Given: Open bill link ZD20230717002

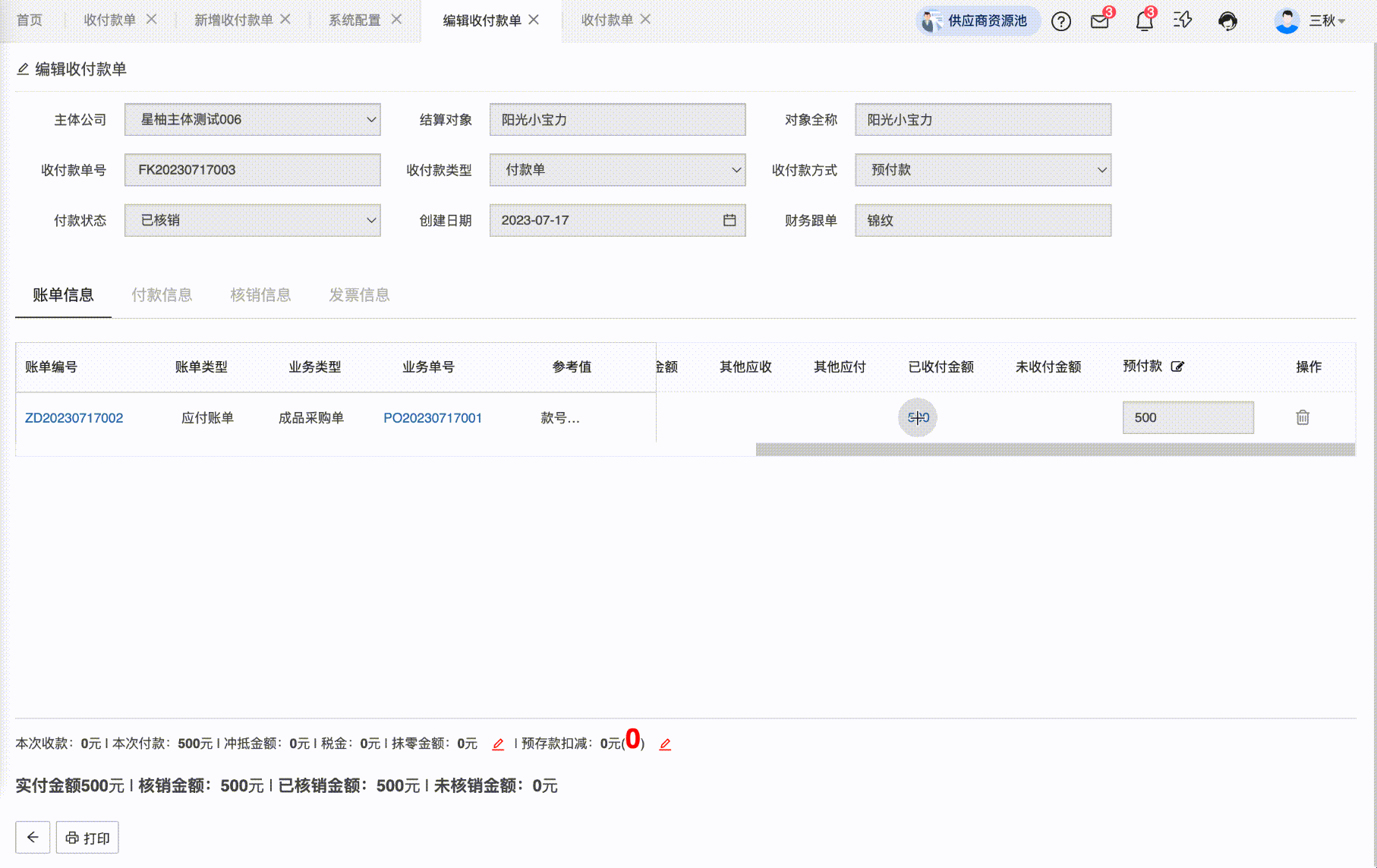Looking at the screenshot, I should [x=74, y=418].
